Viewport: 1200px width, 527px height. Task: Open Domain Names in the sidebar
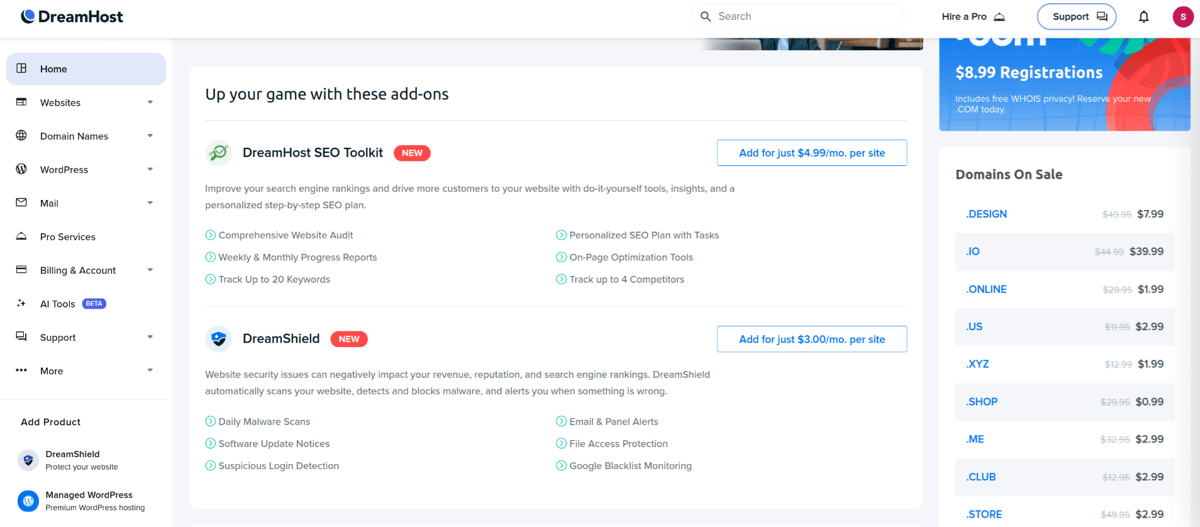[x=86, y=136]
